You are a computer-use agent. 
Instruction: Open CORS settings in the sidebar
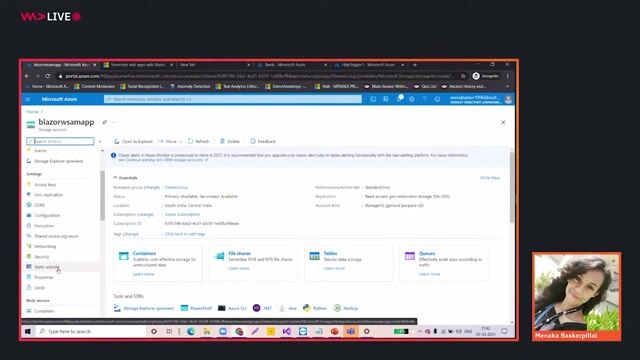pyautogui.click(x=40, y=205)
